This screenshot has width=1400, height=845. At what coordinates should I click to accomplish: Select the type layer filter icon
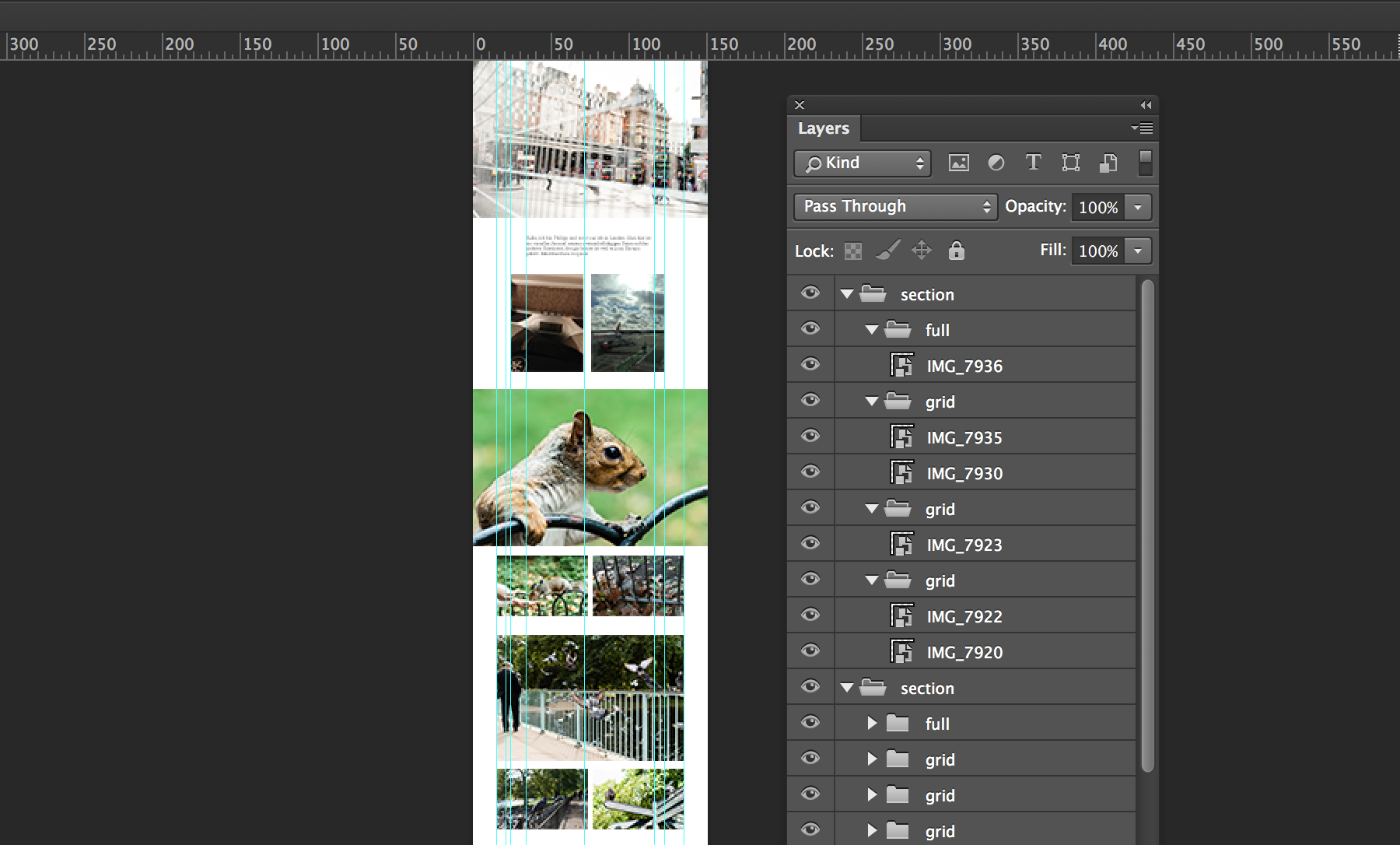tap(1034, 163)
